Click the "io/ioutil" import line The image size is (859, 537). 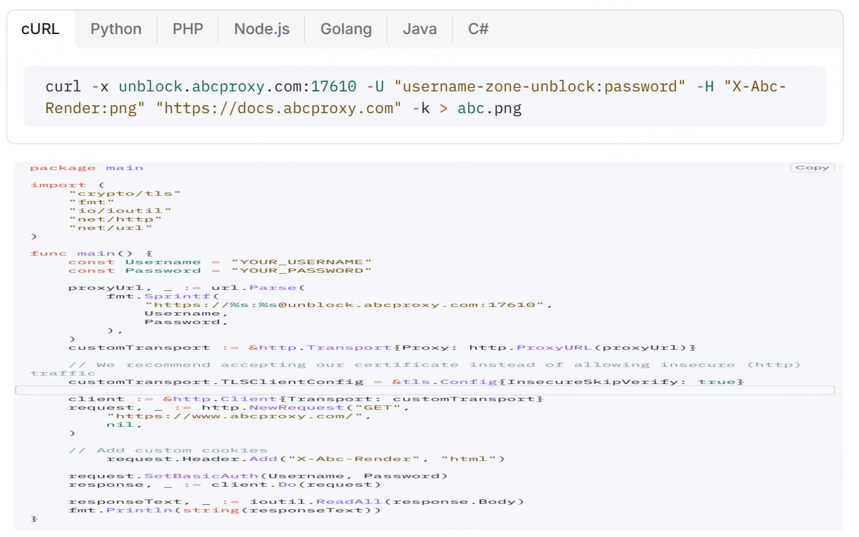120,210
